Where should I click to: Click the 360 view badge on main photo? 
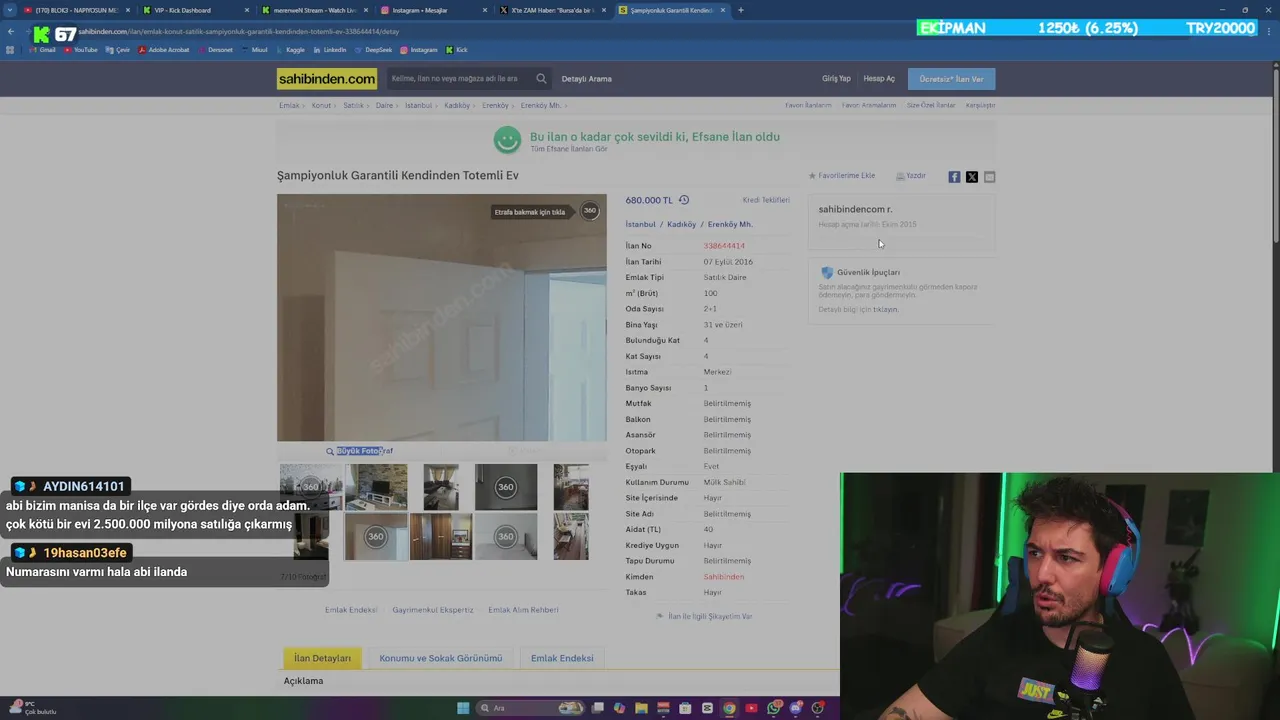coord(590,211)
